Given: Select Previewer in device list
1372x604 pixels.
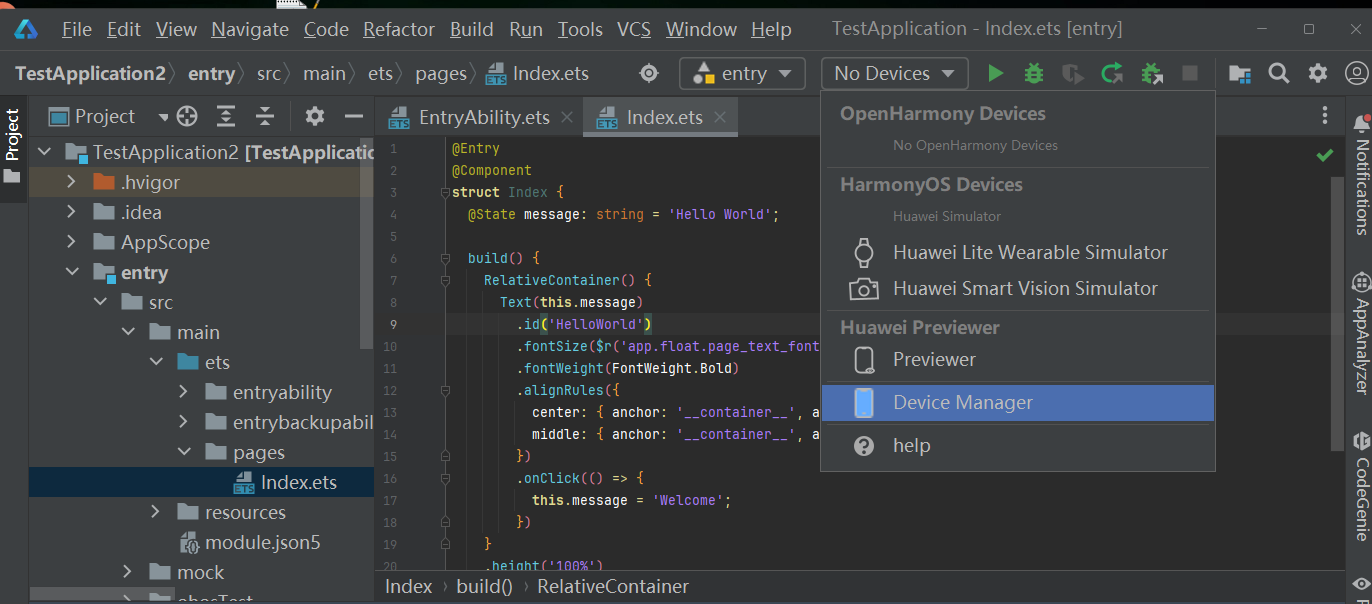Looking at the screenshot, I should (1018, 360).
